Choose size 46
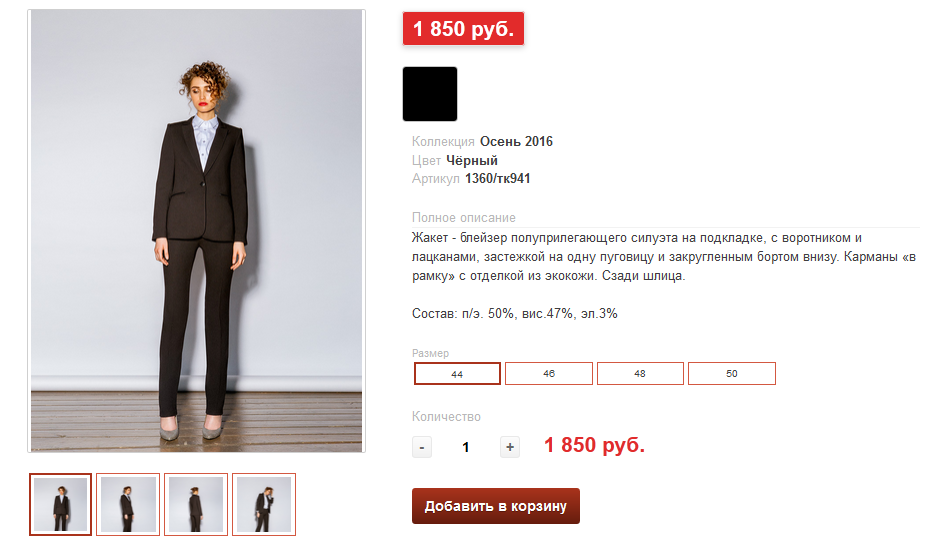 [549, 373]
